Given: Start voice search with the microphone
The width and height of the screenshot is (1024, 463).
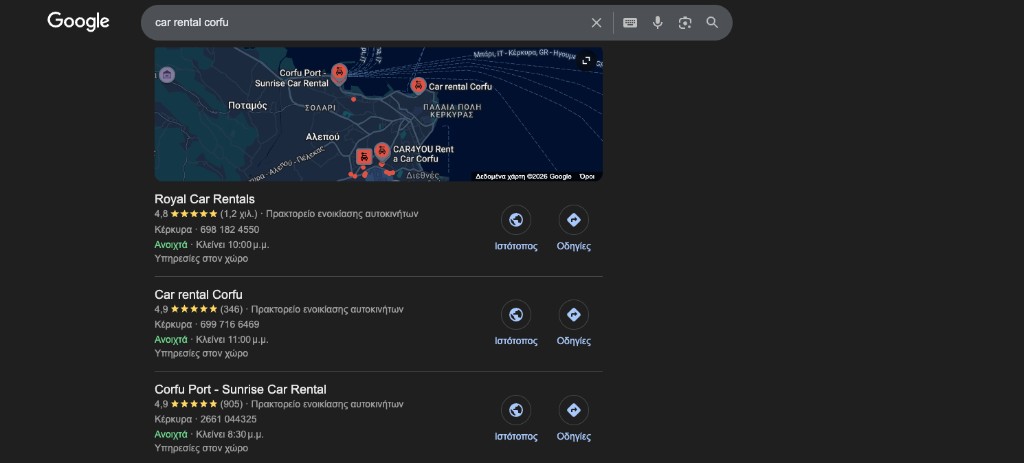Looking at the screenshot, I should tap(657, 22).
